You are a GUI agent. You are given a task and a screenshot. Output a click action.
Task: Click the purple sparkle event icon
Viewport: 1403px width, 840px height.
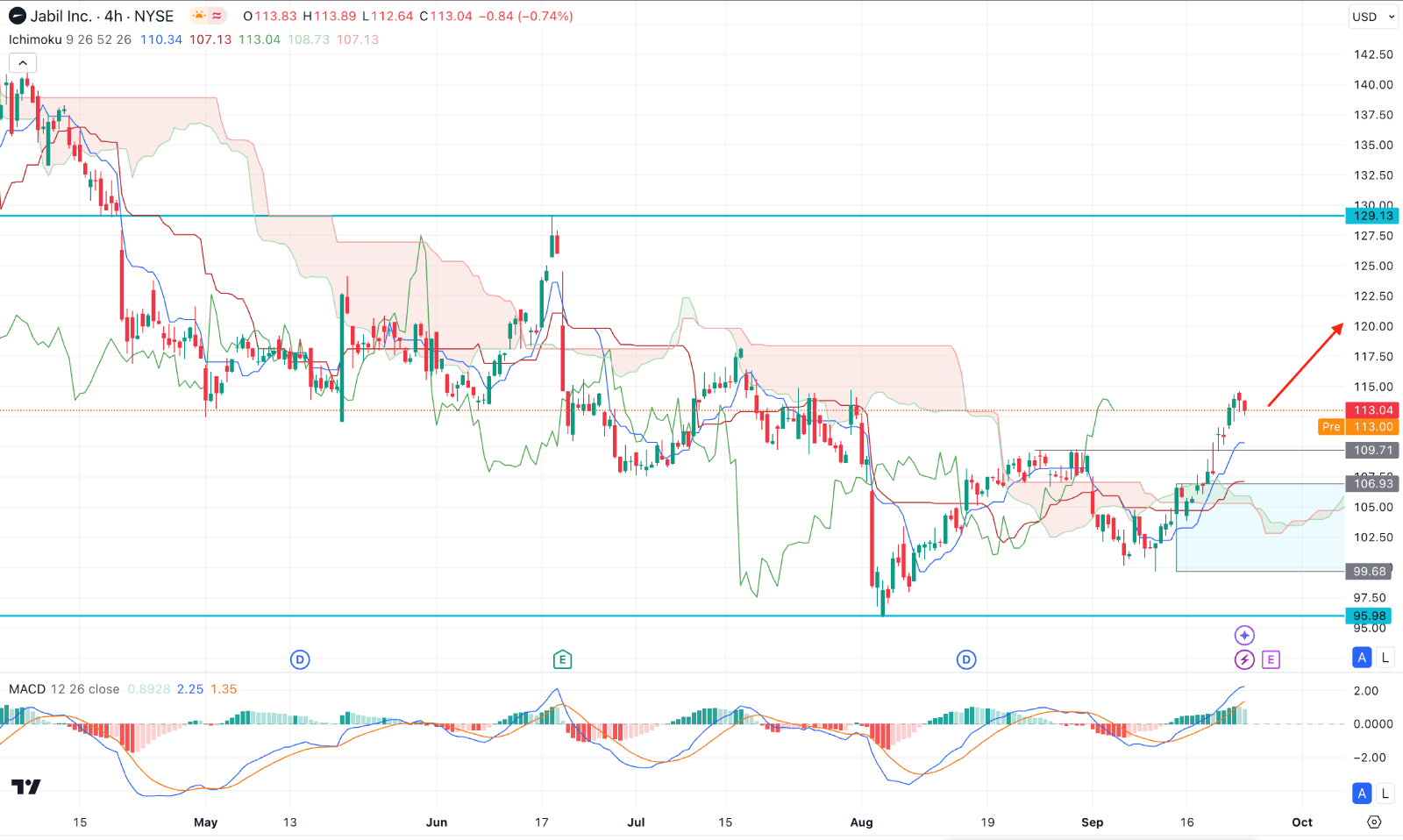(1244, 635)
